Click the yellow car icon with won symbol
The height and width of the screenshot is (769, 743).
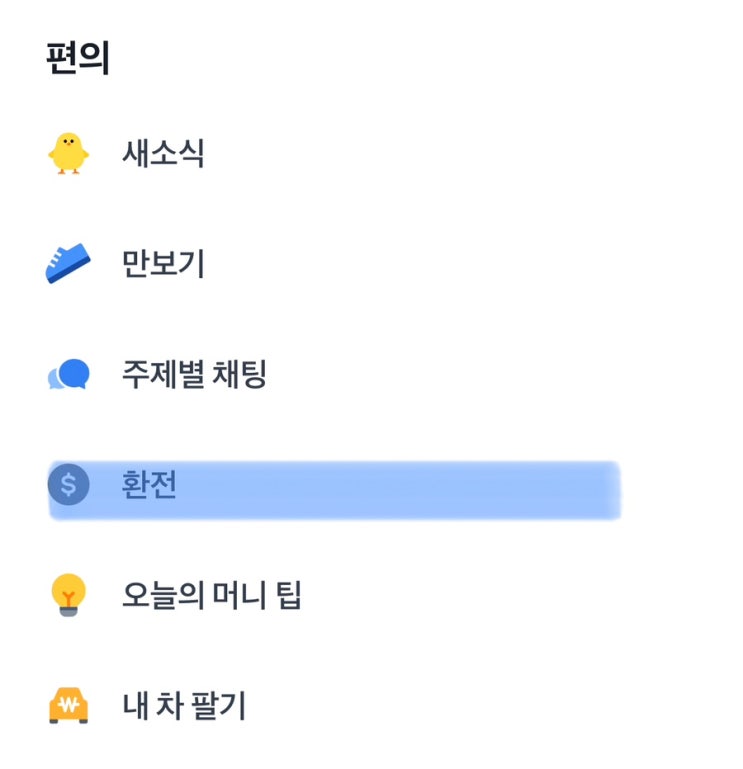(68, 706)
